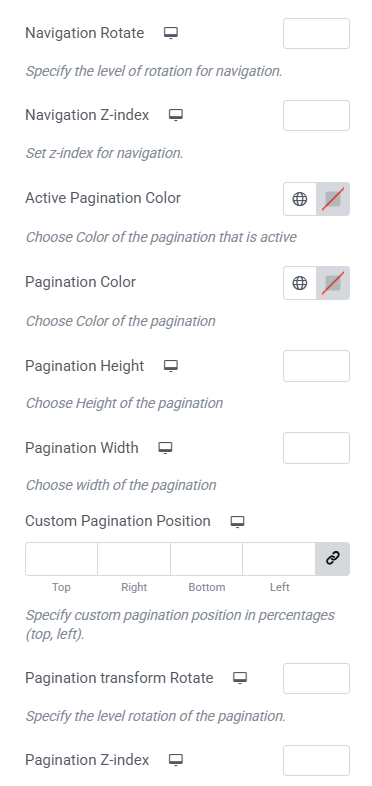The image size is (372, 786).
Task: Focus the Navigation Rotate input field
Action: point(316,34)
